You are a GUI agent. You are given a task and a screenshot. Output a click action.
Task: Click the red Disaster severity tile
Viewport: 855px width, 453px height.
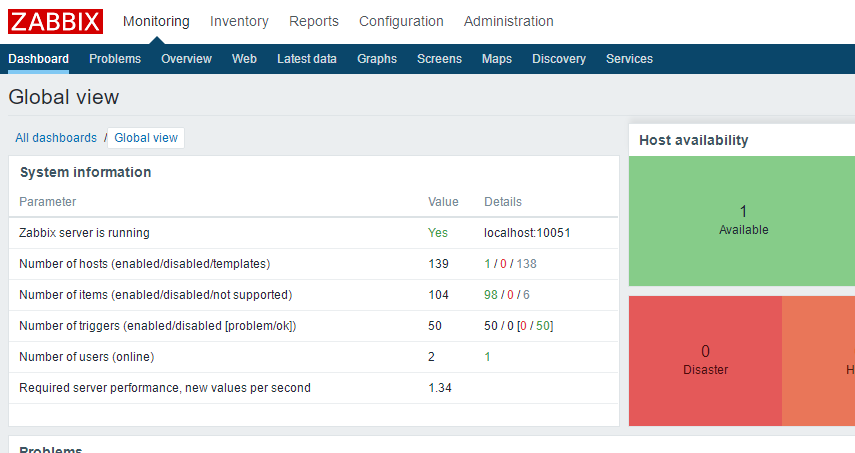click(705, 361)
